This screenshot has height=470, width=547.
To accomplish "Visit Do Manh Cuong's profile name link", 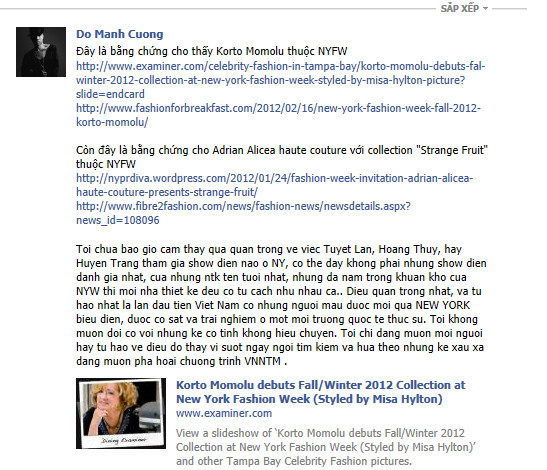I will 120,34.
